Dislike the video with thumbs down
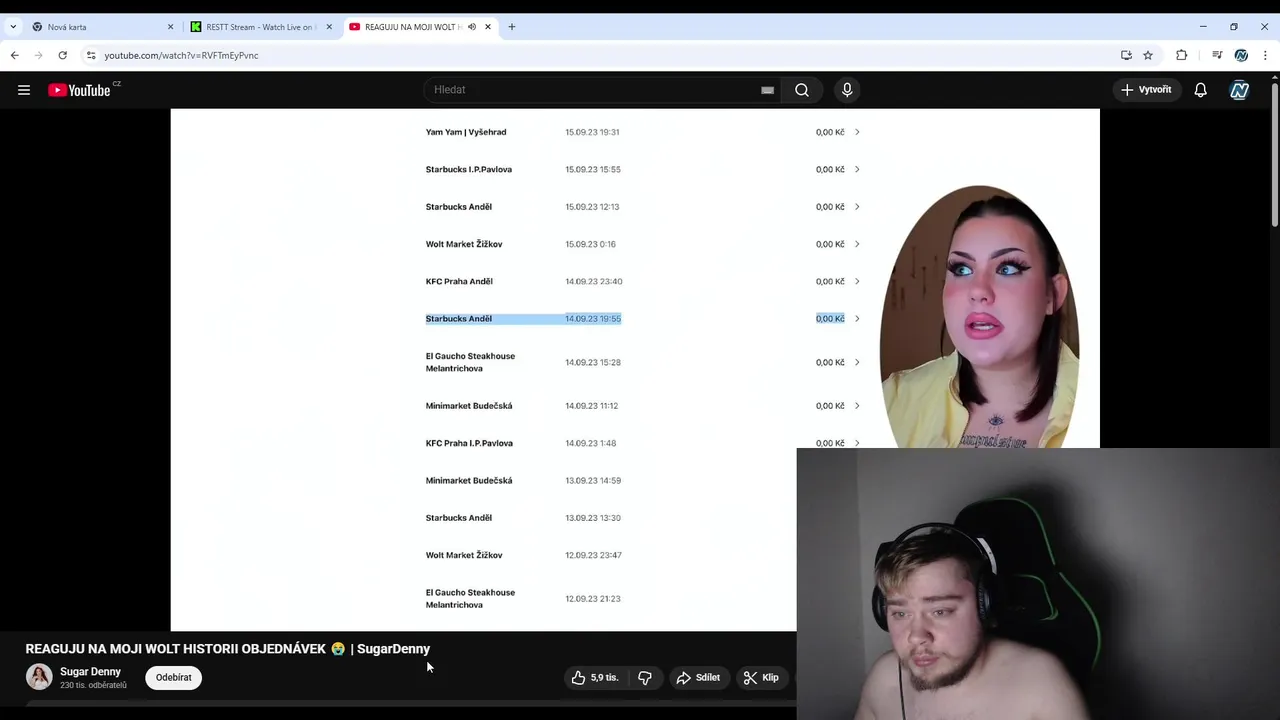This screenshot has height=720, width=1280. tap(645, 678)
